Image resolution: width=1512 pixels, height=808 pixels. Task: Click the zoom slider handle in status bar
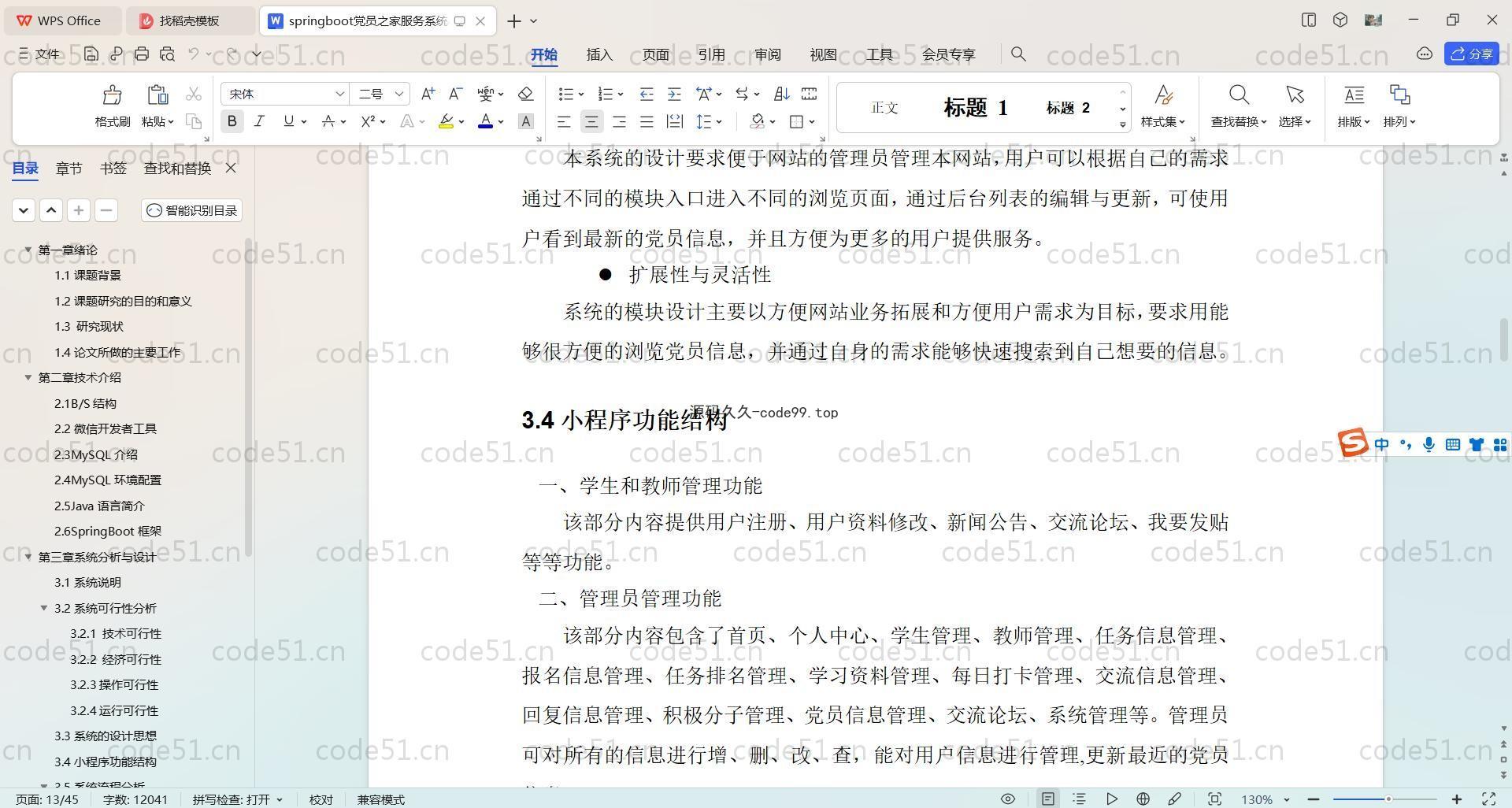click(x=1388, y=799)
